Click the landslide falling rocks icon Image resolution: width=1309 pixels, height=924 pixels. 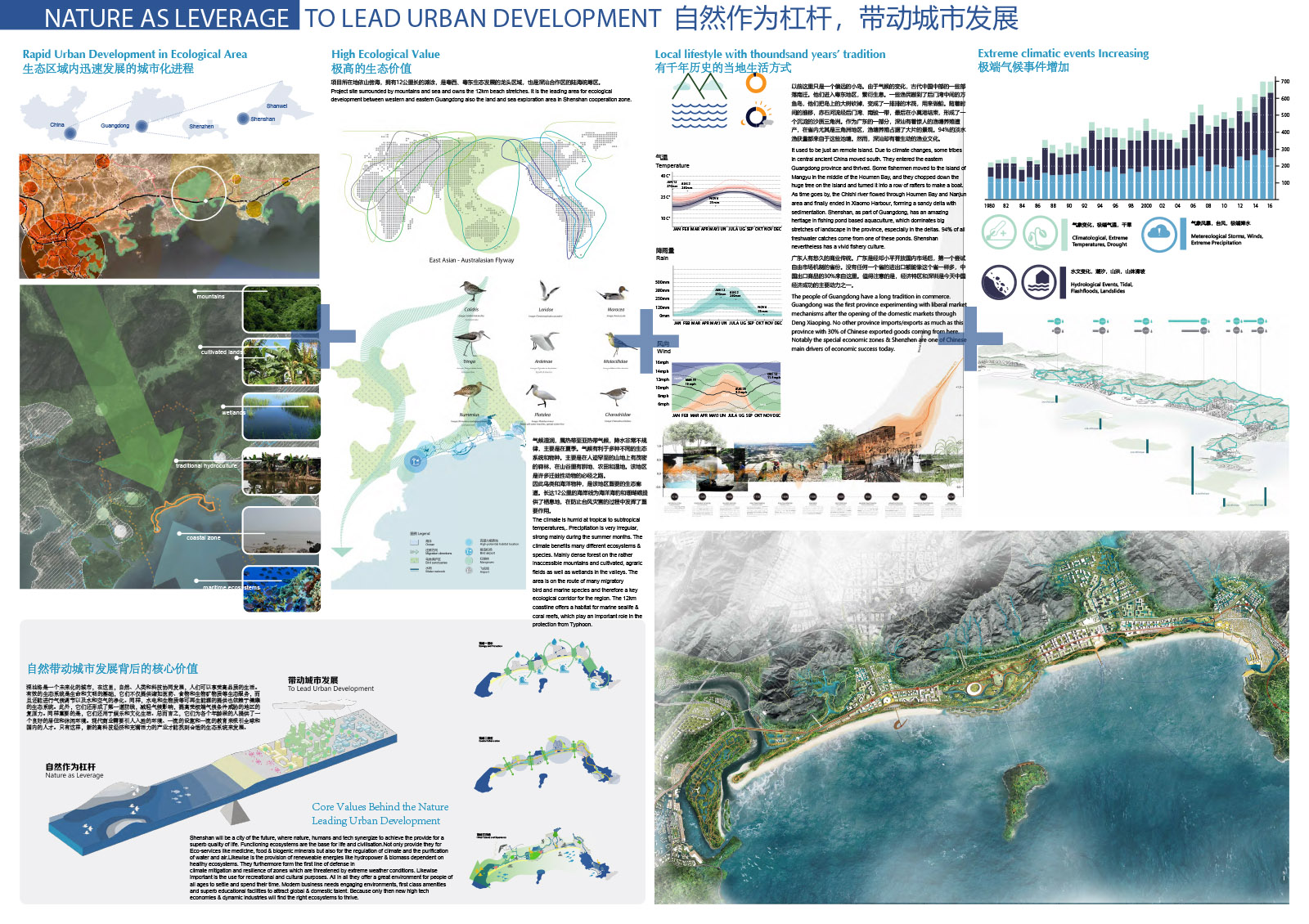click(x=999, y=283)
